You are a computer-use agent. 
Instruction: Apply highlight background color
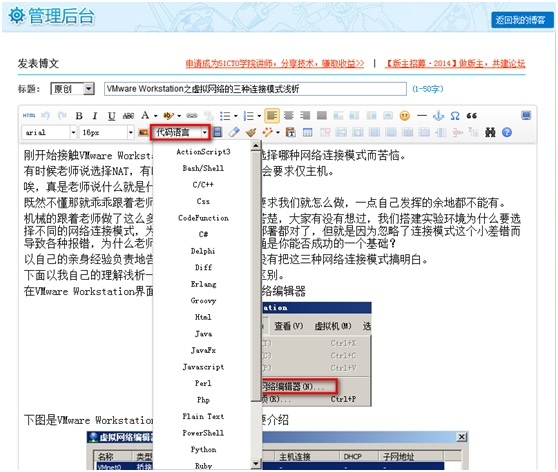click(169, 116)
